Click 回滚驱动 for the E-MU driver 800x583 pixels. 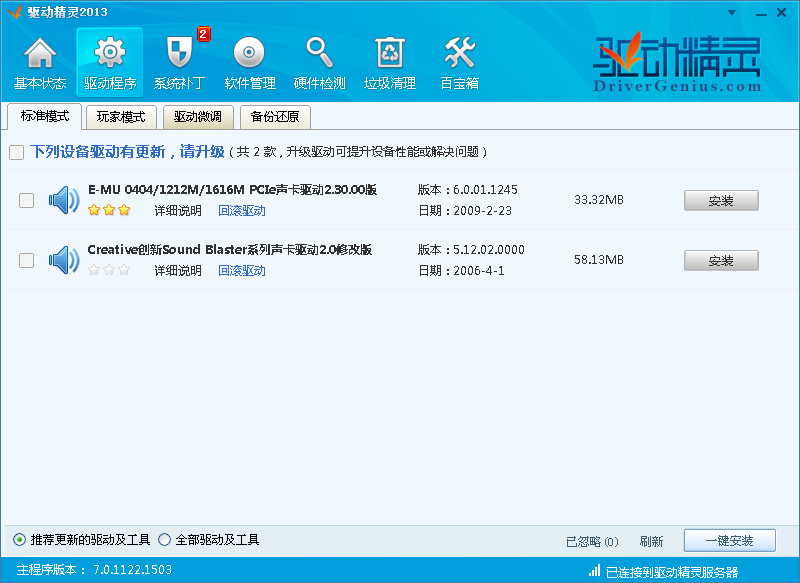pyautogui.click(x=242, y=211)
